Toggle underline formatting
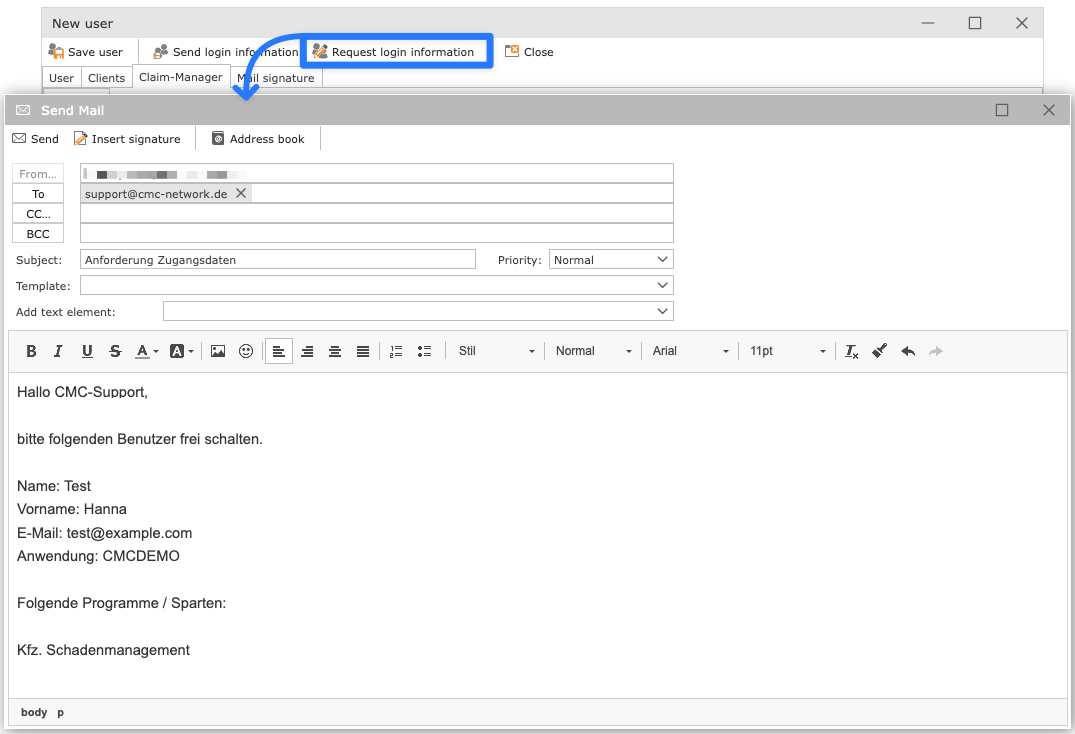 coord(87,351)
